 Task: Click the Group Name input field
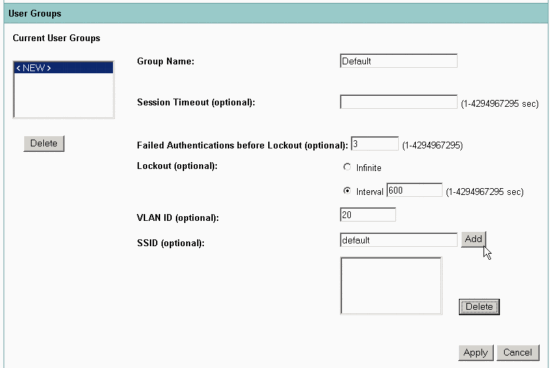[x=398, y=61]
